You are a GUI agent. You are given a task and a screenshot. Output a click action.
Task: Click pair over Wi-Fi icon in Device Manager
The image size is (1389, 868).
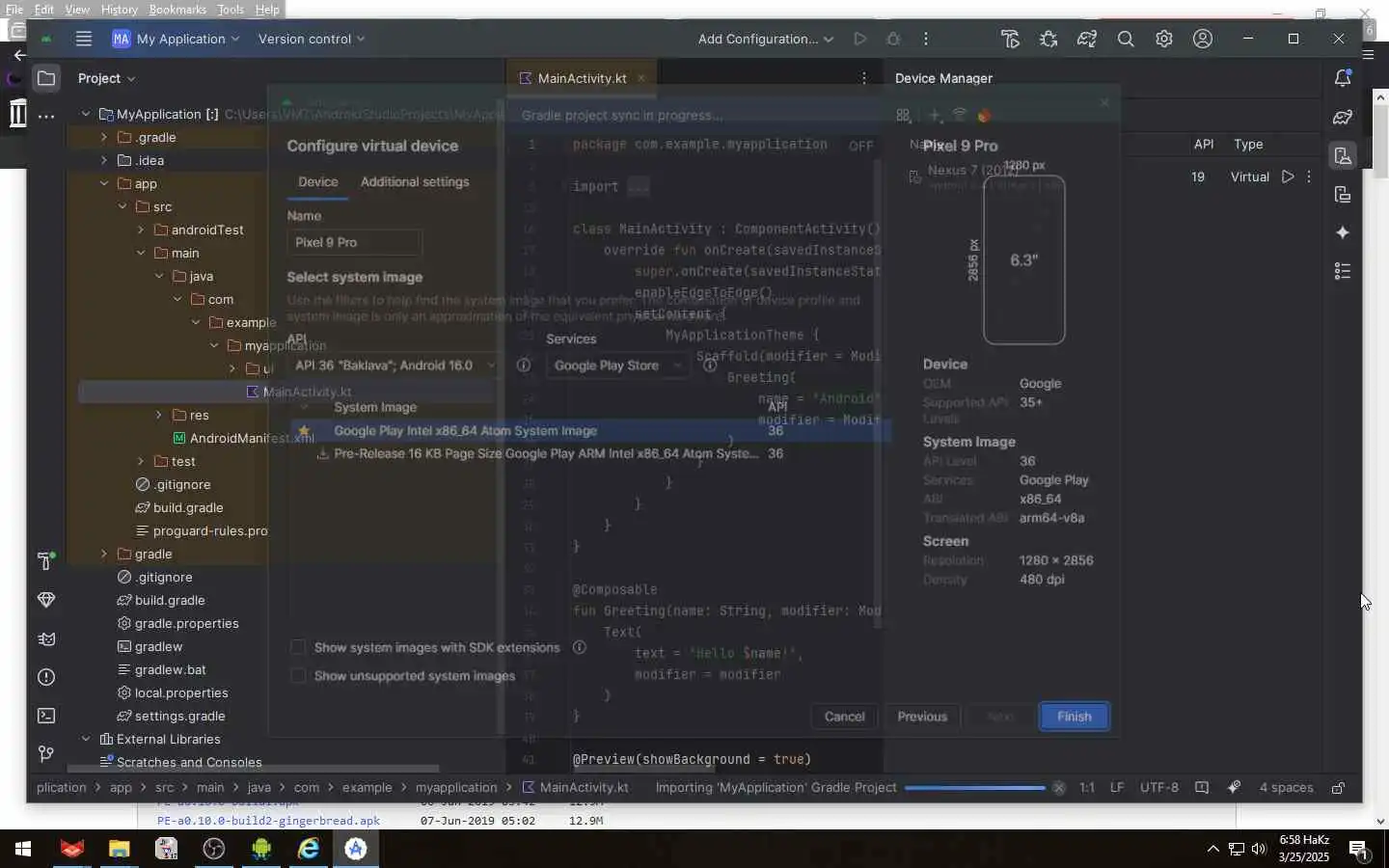960,115
